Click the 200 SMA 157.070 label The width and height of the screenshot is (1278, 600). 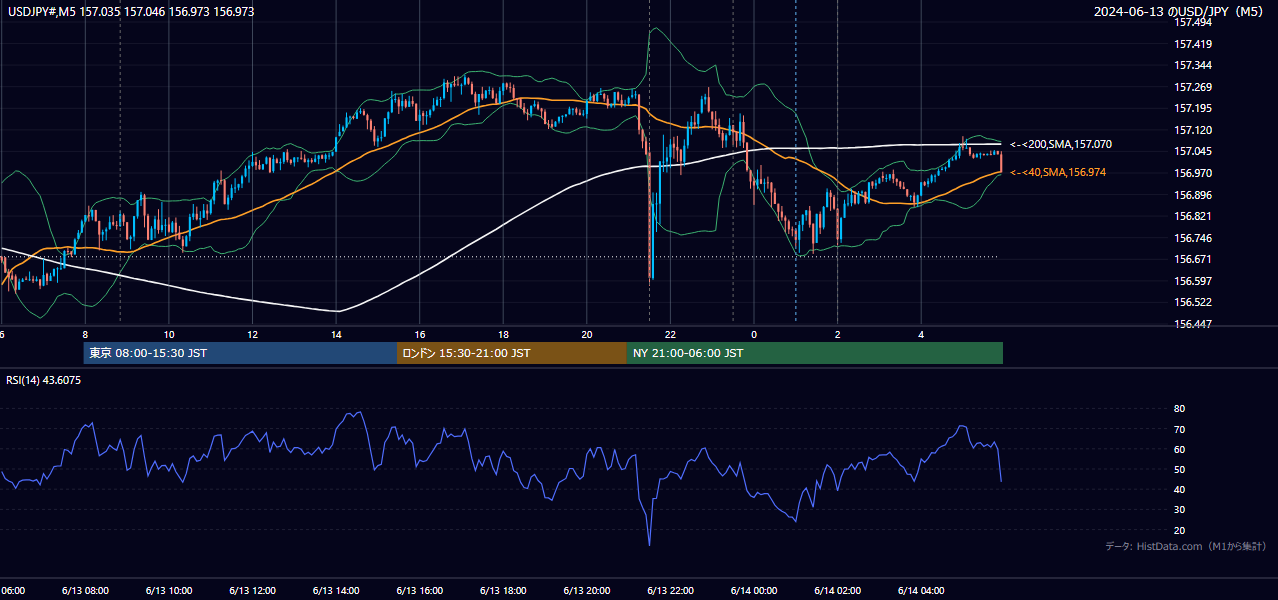click(x=1061, y=145)
